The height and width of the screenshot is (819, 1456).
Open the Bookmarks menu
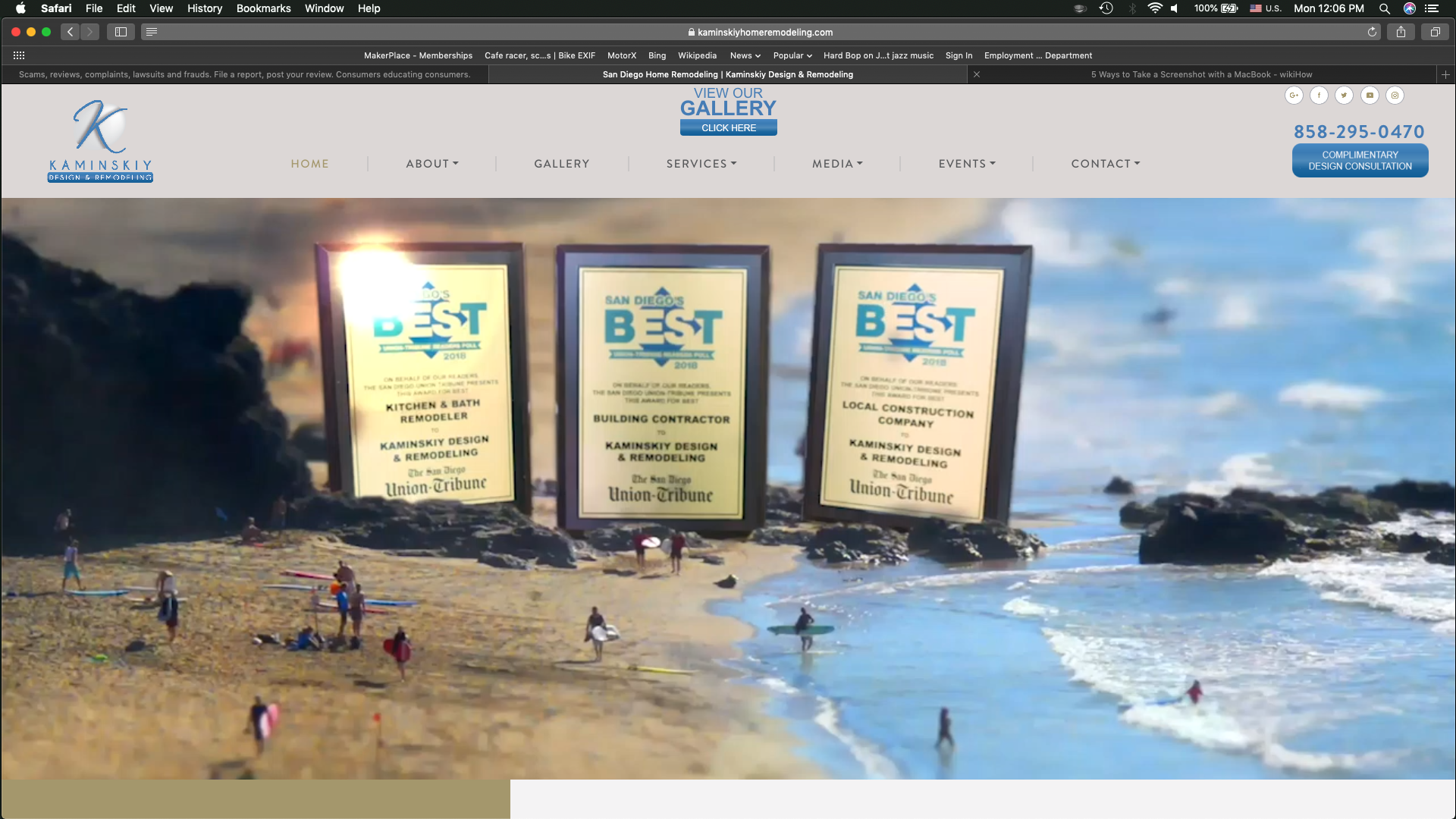click(x=263, y=8)
